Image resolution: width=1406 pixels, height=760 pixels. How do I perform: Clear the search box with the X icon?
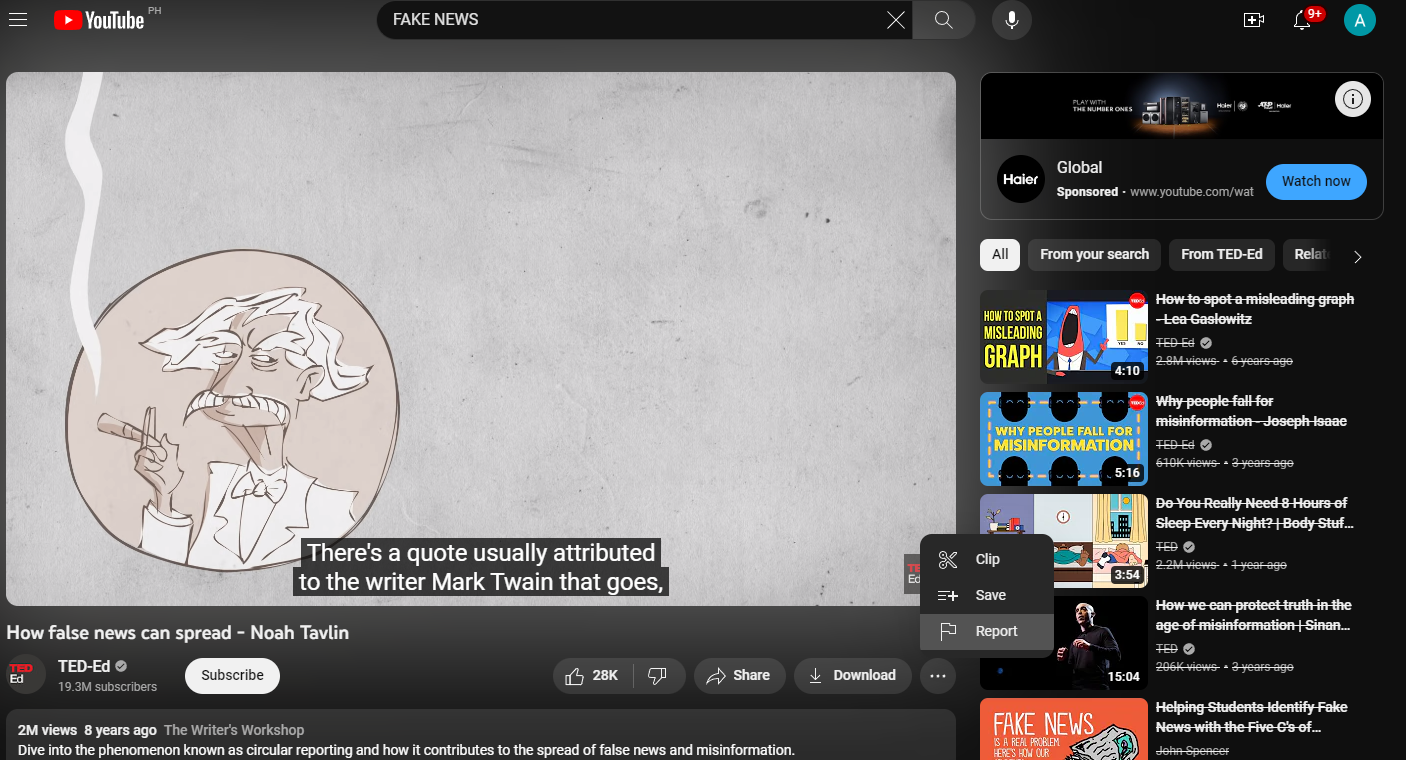[x=895, y=19]
